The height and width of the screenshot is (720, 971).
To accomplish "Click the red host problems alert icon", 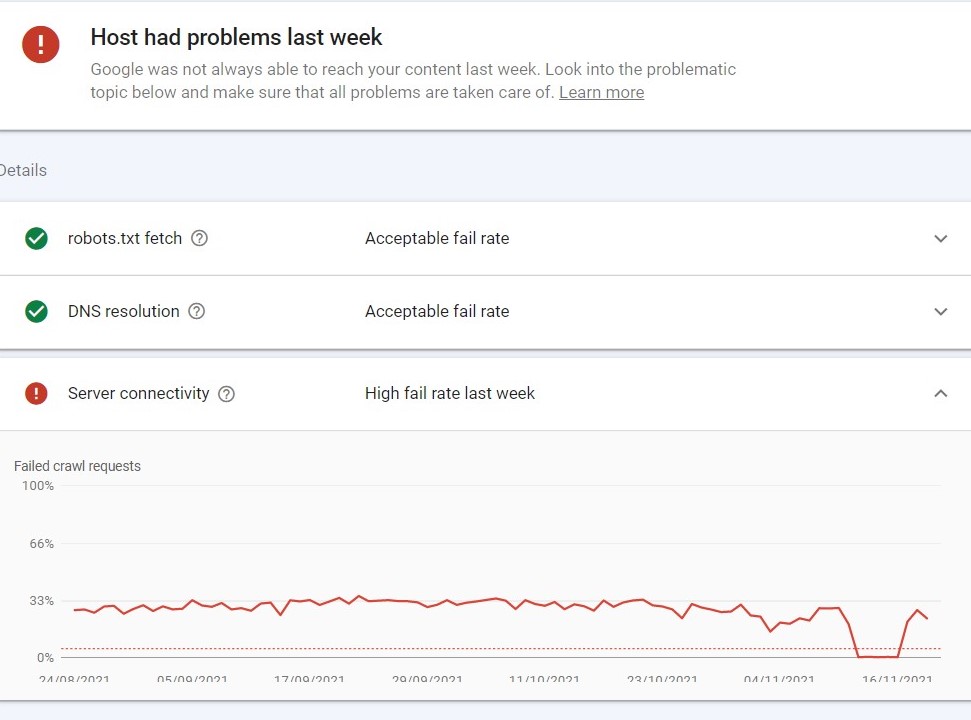I will coord(41,45).
